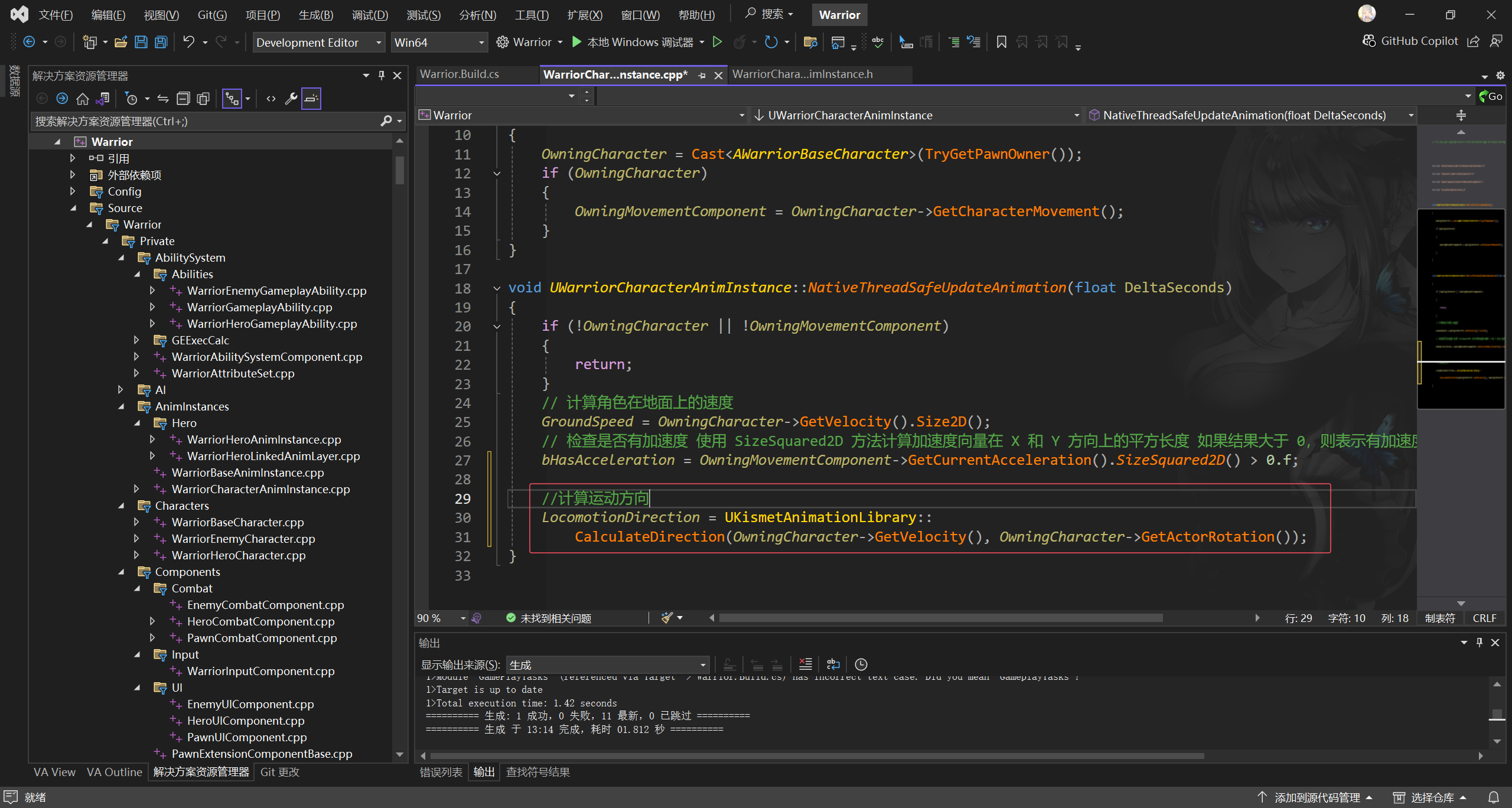This screenshot has width=1512, height=808.
Task: Toggle Preview Selected Items button in Solution Explorer
Action: [311, 99]
